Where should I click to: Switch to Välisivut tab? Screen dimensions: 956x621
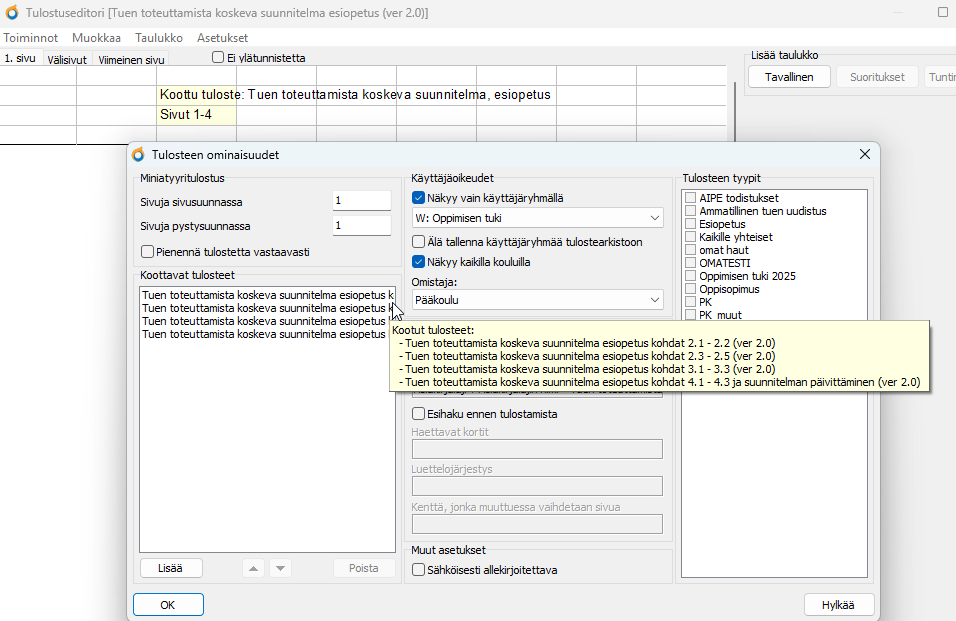tap(67, 60)
